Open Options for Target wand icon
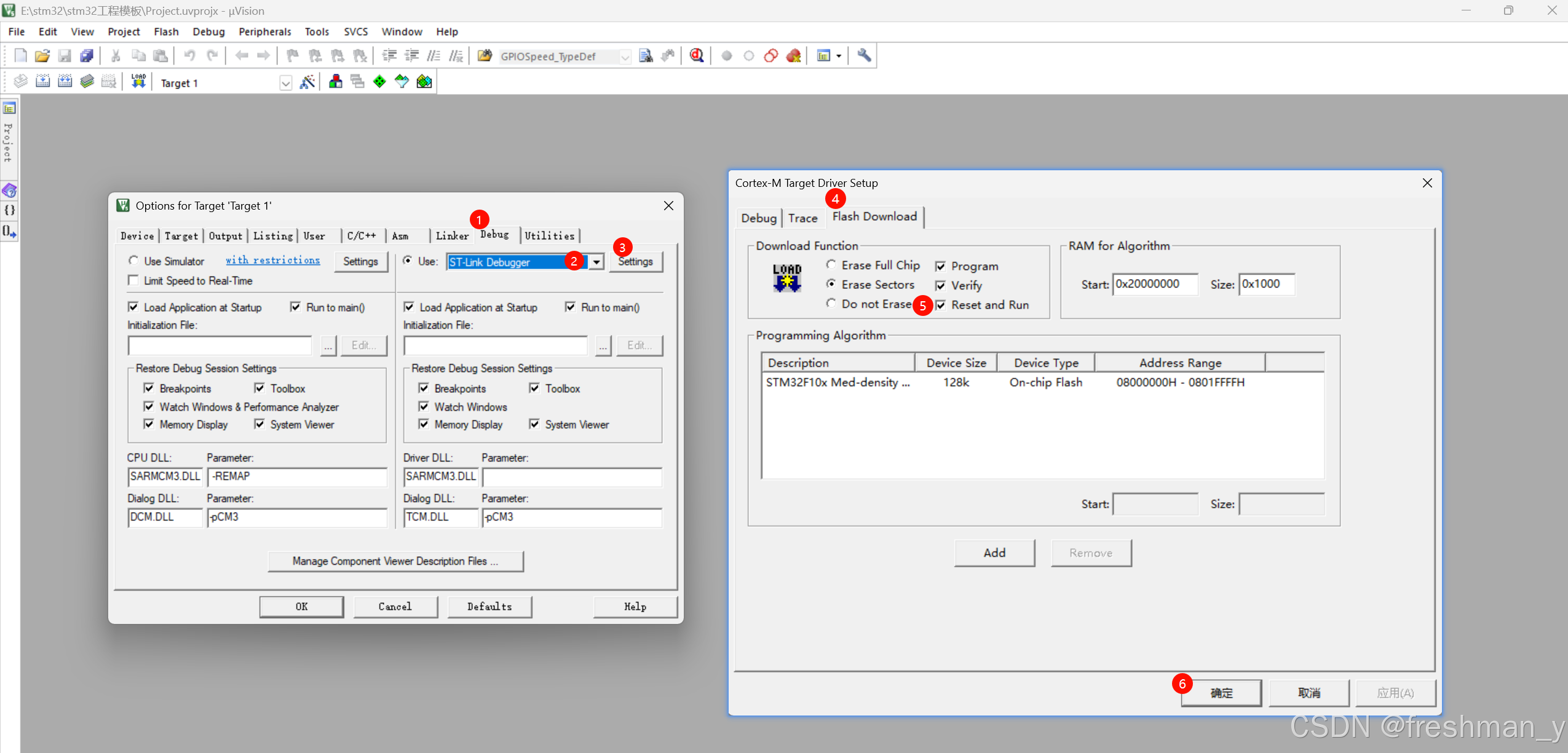This screenshot has height=753, width=1568. (307, 82)
